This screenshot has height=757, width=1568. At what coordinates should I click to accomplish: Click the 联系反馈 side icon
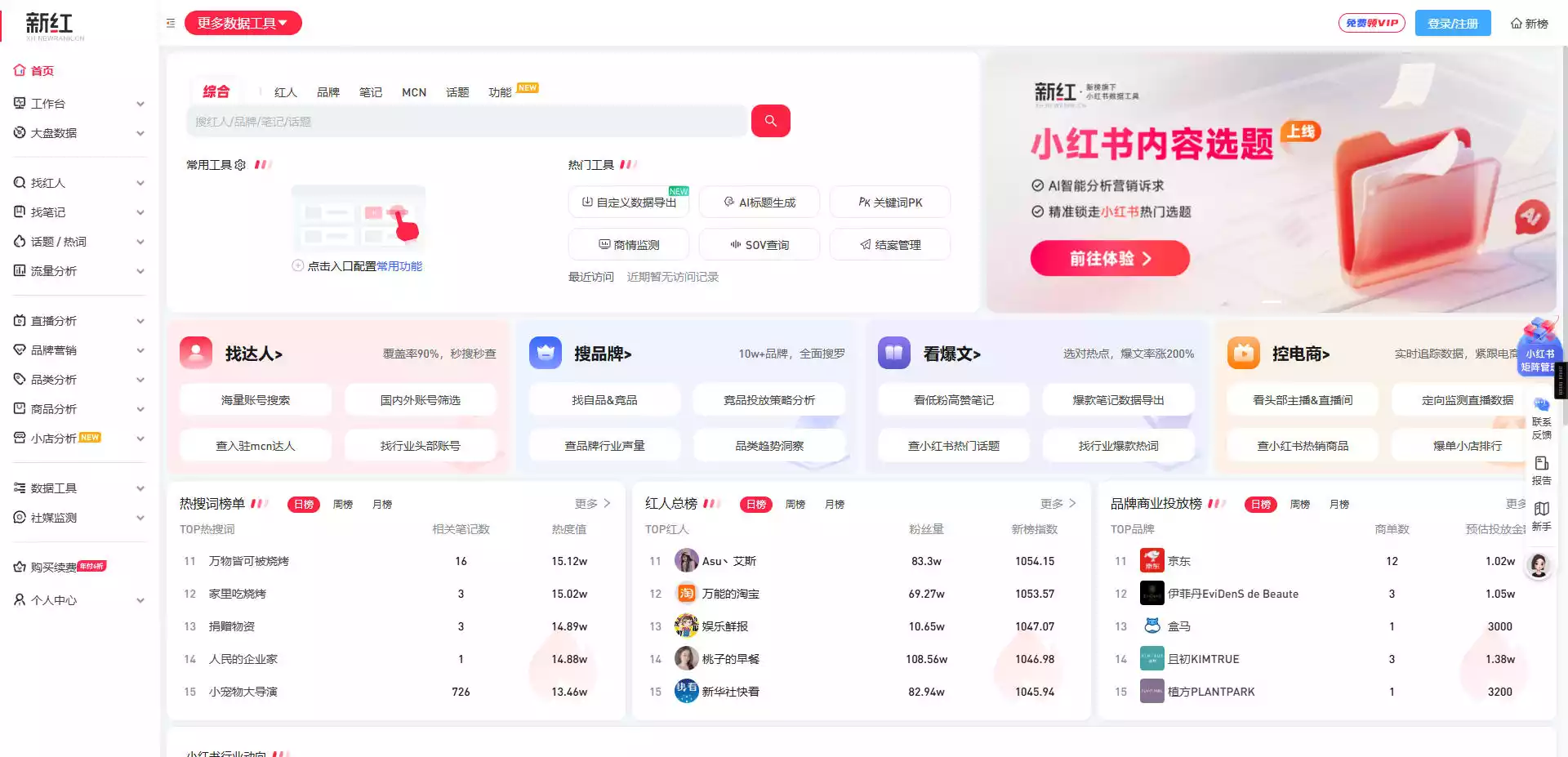1541,418
